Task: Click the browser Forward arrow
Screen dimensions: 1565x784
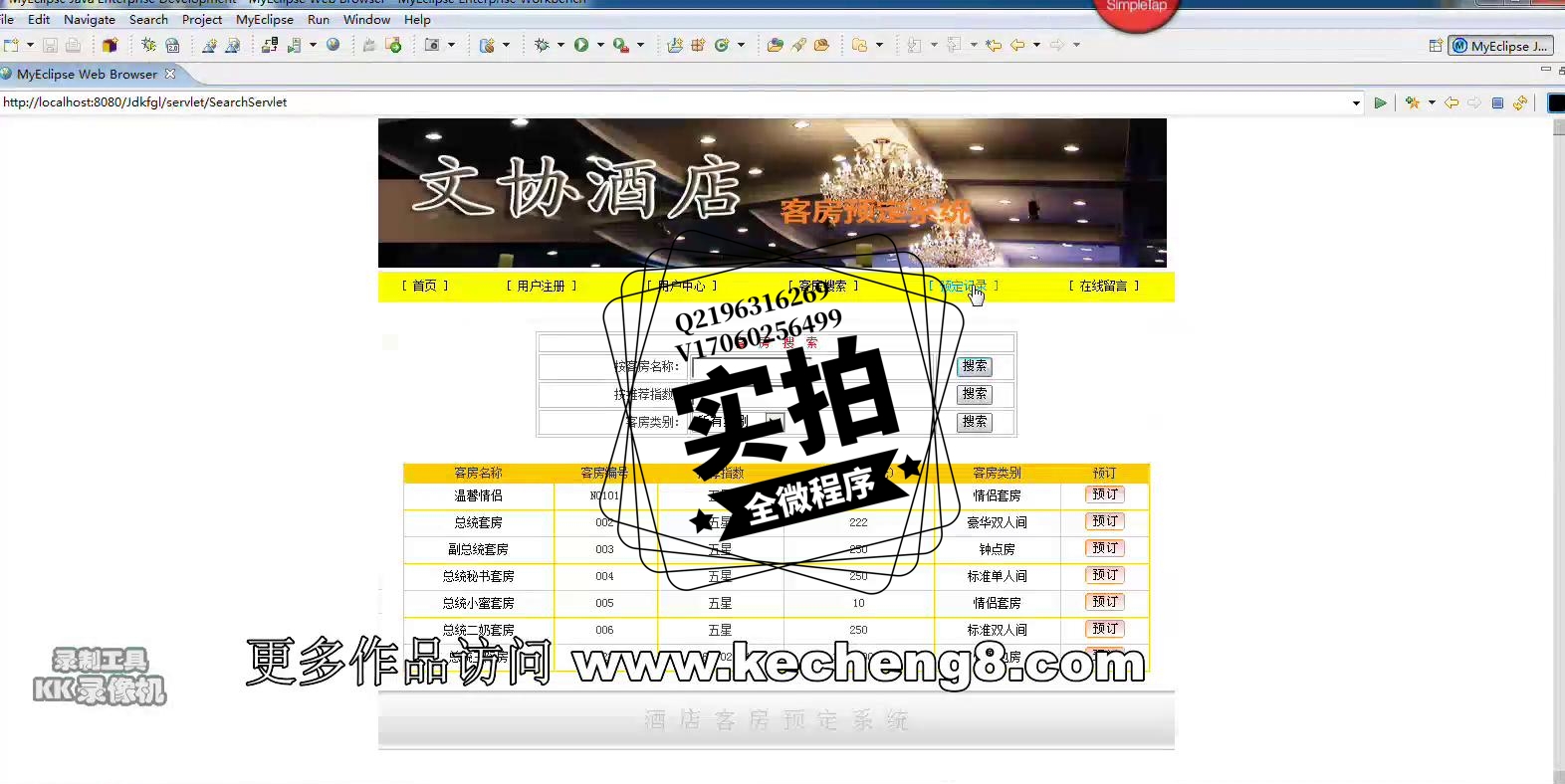Action: point(1474,102)
